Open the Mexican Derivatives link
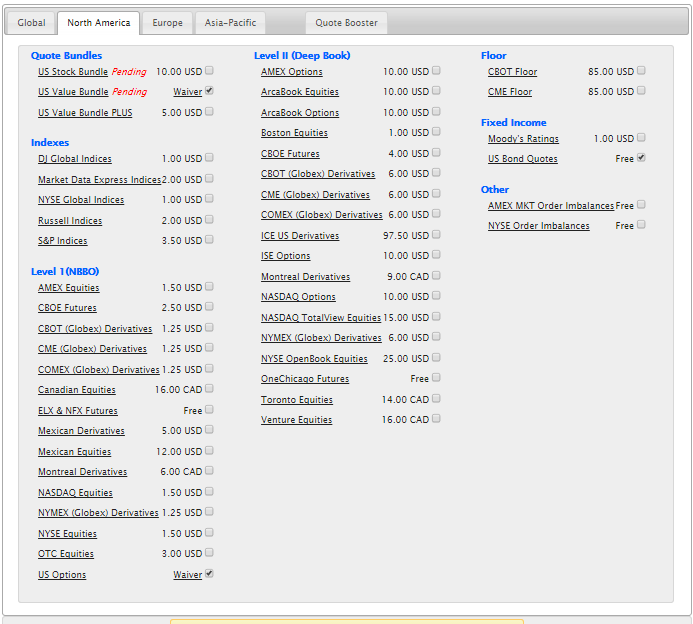 coord(81,431)
